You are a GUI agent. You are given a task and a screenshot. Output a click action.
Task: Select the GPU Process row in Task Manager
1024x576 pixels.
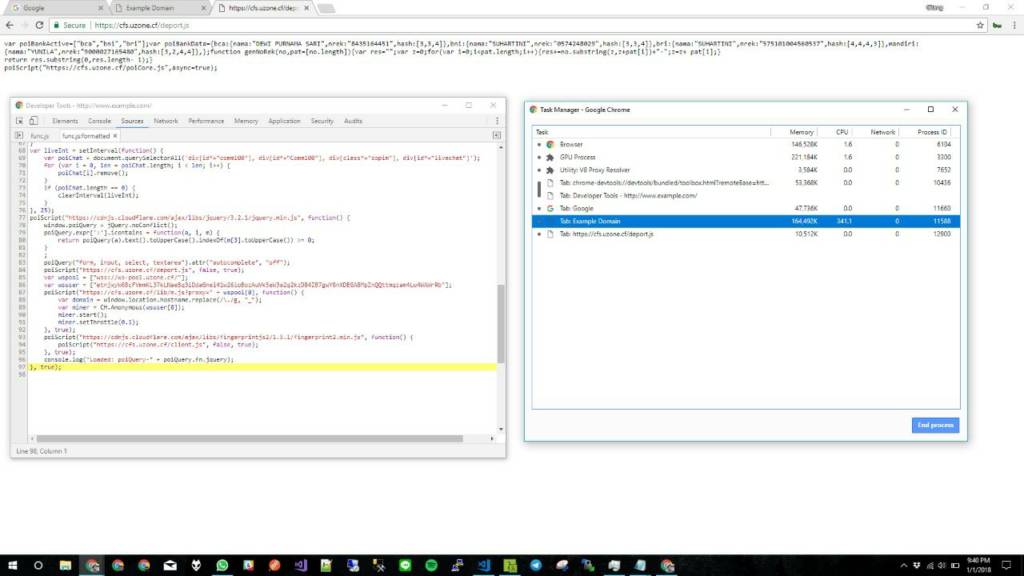577,157
